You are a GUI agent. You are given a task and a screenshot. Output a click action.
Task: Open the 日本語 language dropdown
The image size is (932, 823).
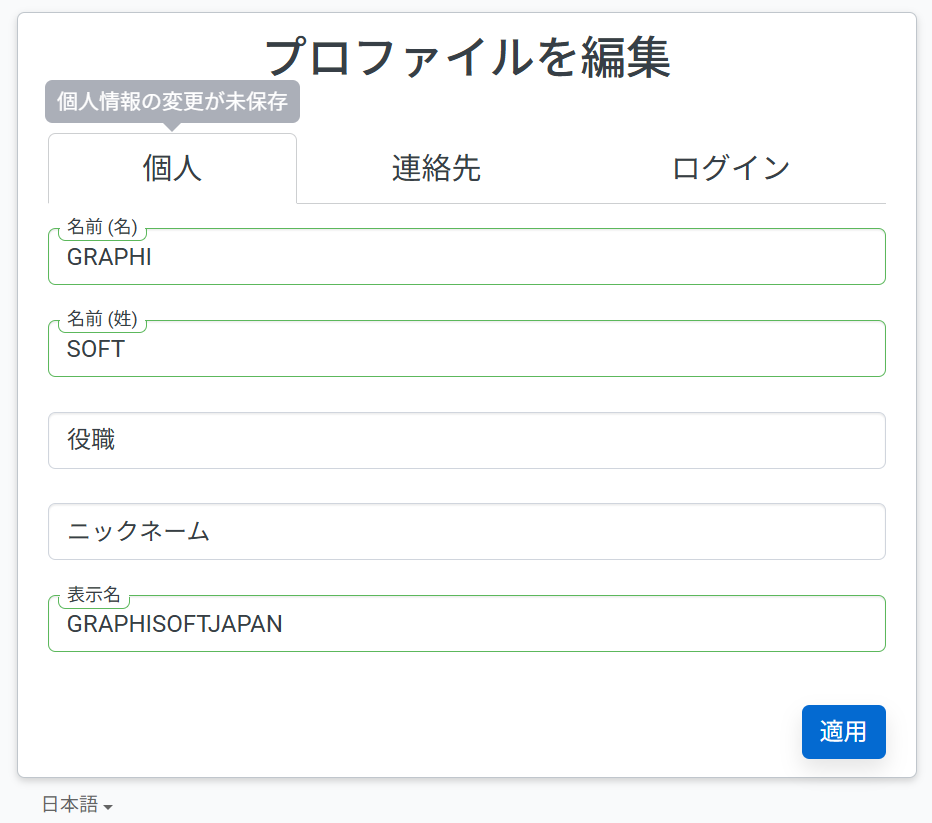[x=77, y=805]
